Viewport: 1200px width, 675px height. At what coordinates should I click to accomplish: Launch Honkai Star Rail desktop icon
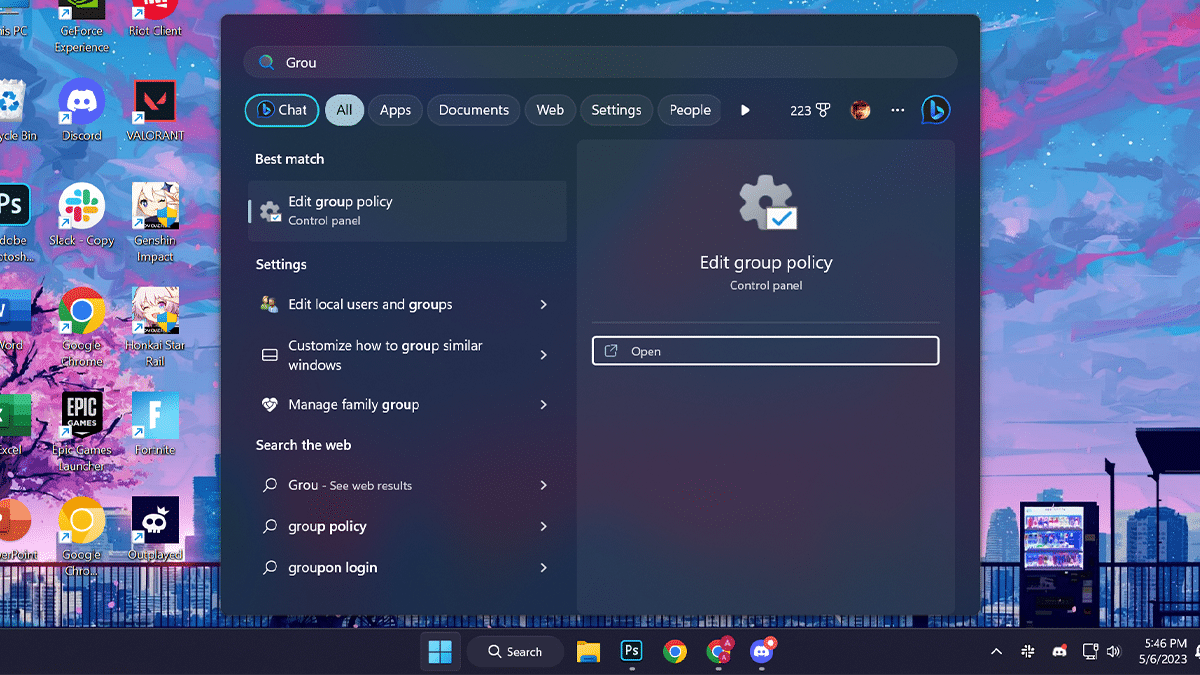coord(155,328)
